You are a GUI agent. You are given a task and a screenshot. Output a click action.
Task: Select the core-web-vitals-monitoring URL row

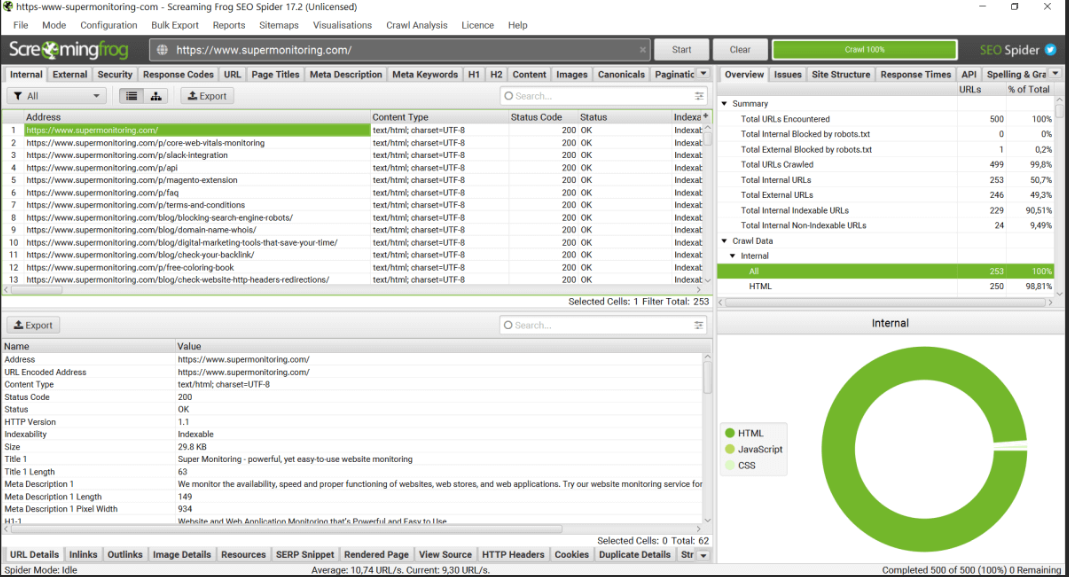(x=351, y=143)
